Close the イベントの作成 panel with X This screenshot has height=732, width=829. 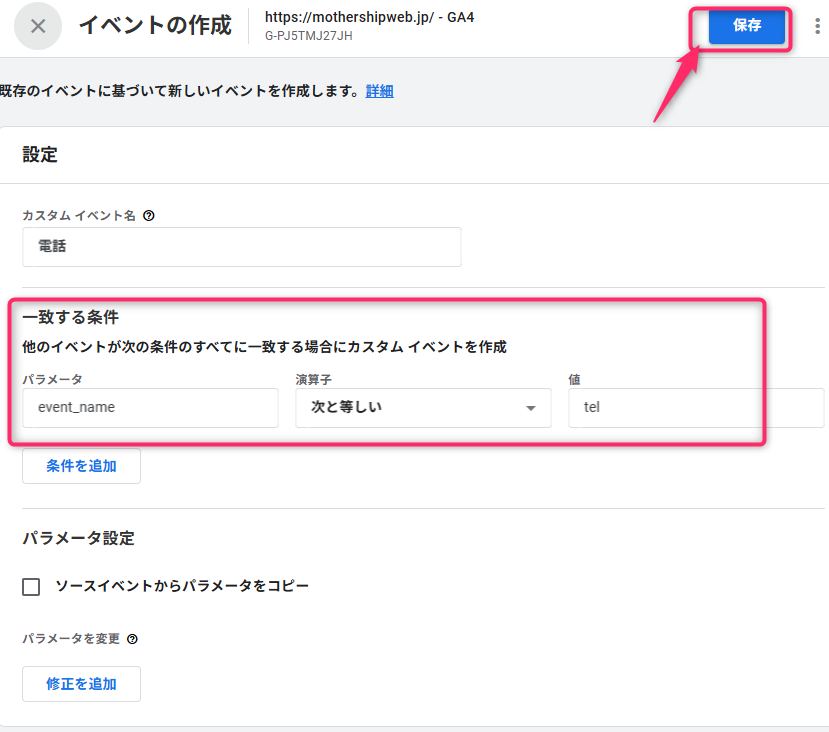38,26
